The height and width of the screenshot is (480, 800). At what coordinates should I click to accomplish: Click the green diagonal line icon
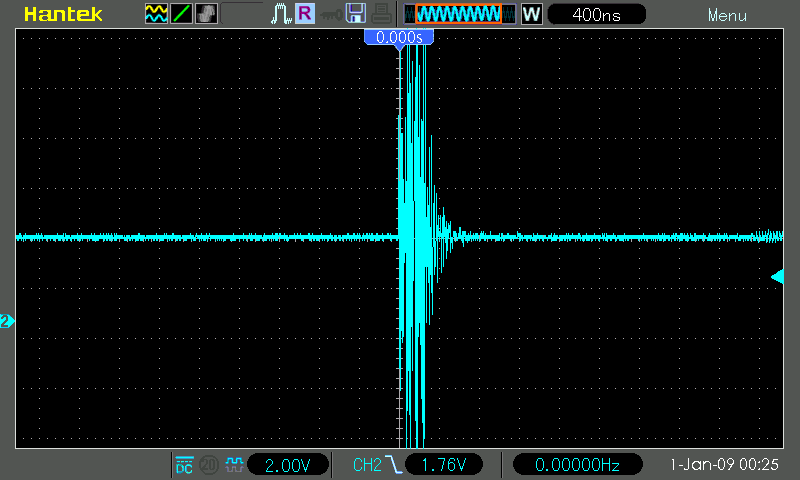[181, 14]
